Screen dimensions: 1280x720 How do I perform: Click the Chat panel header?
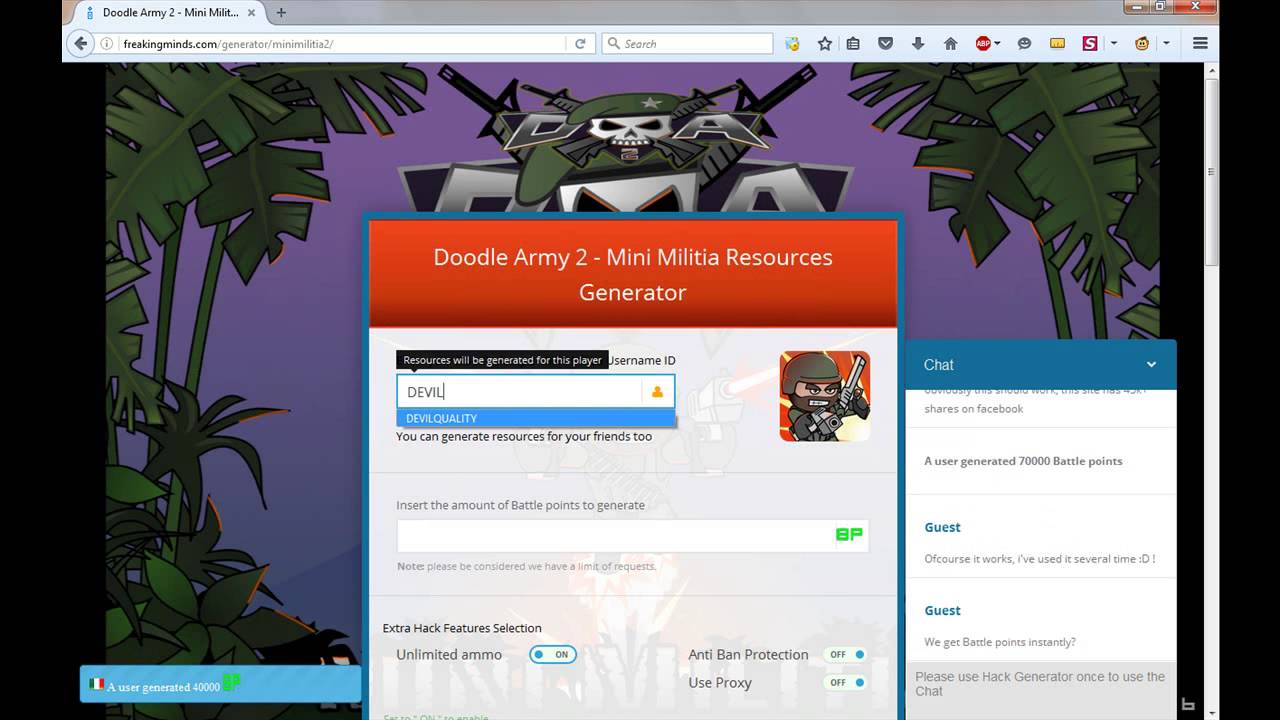pyautogui.click(x=1041, y=365)
